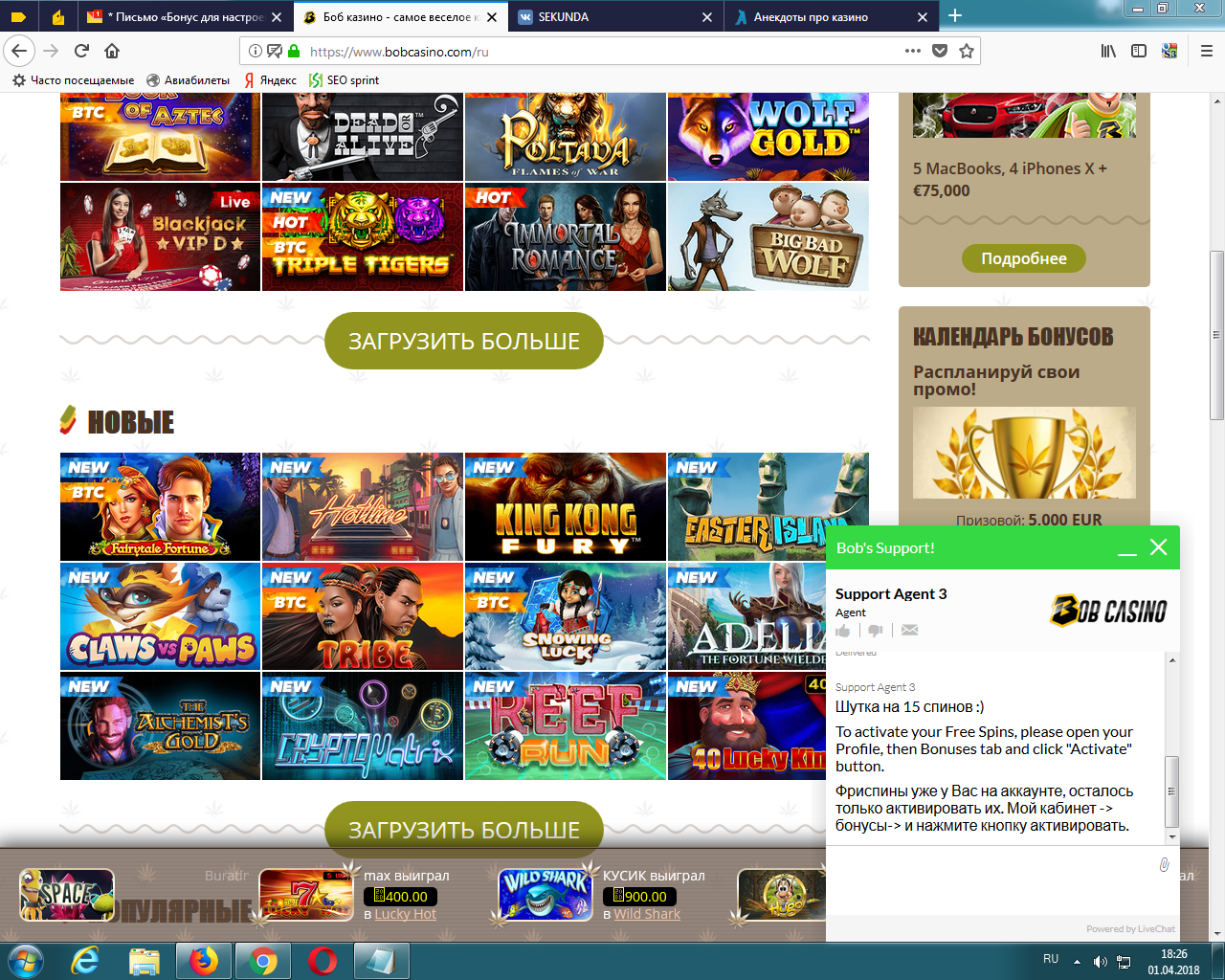Open the Triple Tigers game
This screenshot has width=1225, height=980.
(363, 236)
